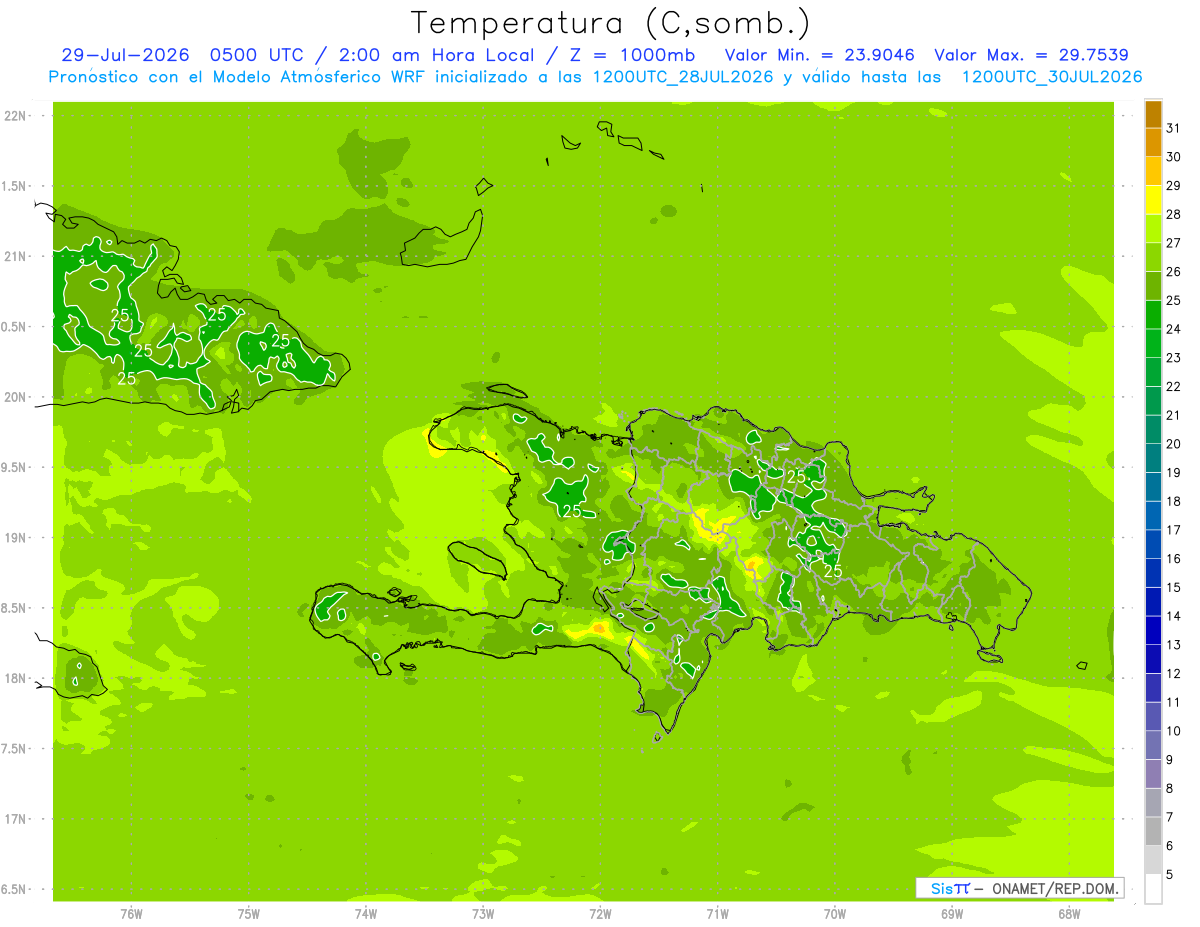The width and height of the screenshot is (1200, 927).
Task: Select the yellow 28 legend color block
Action: (x=1153, y=200)
